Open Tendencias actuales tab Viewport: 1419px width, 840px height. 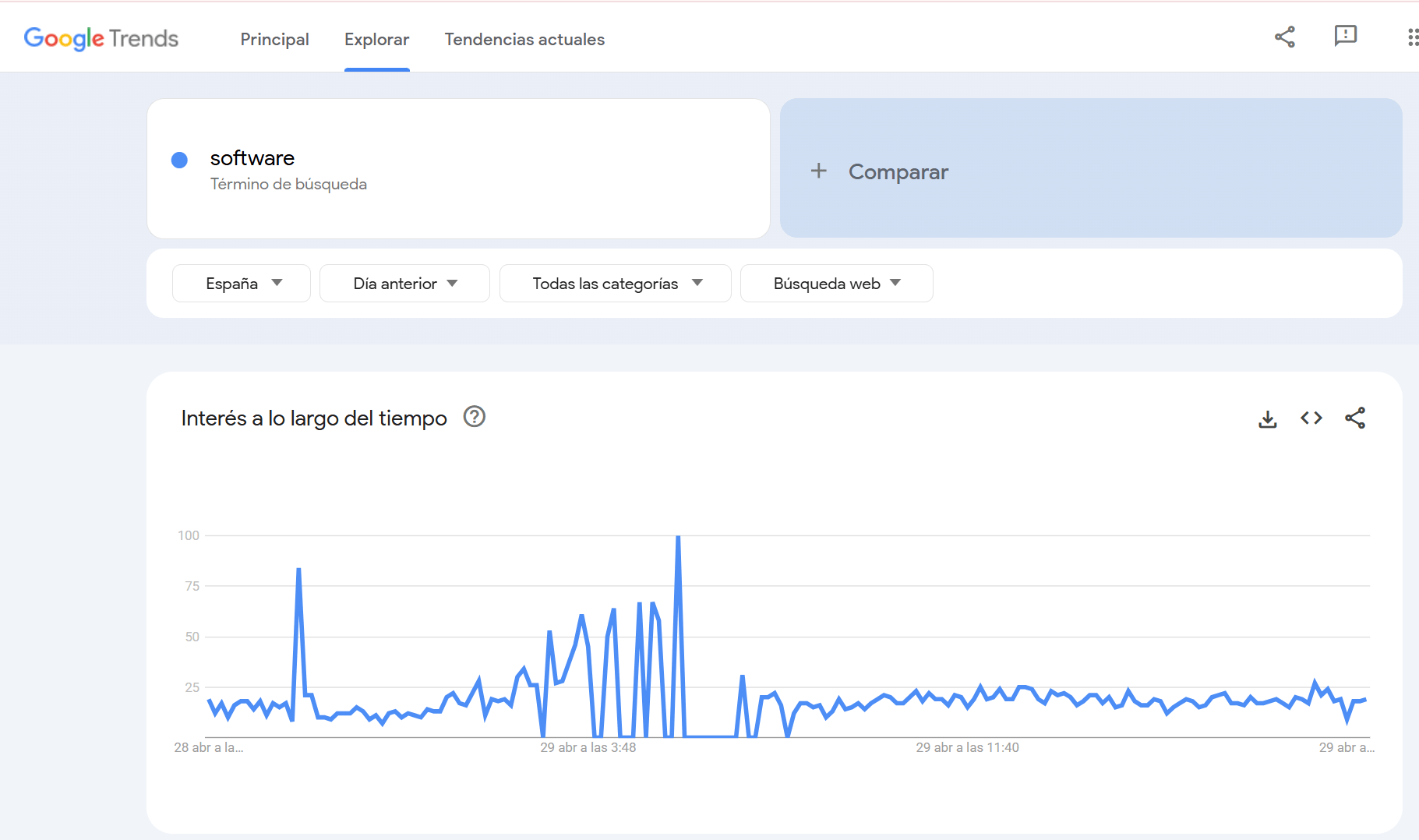pyautogui.click(x=524, y=39)
